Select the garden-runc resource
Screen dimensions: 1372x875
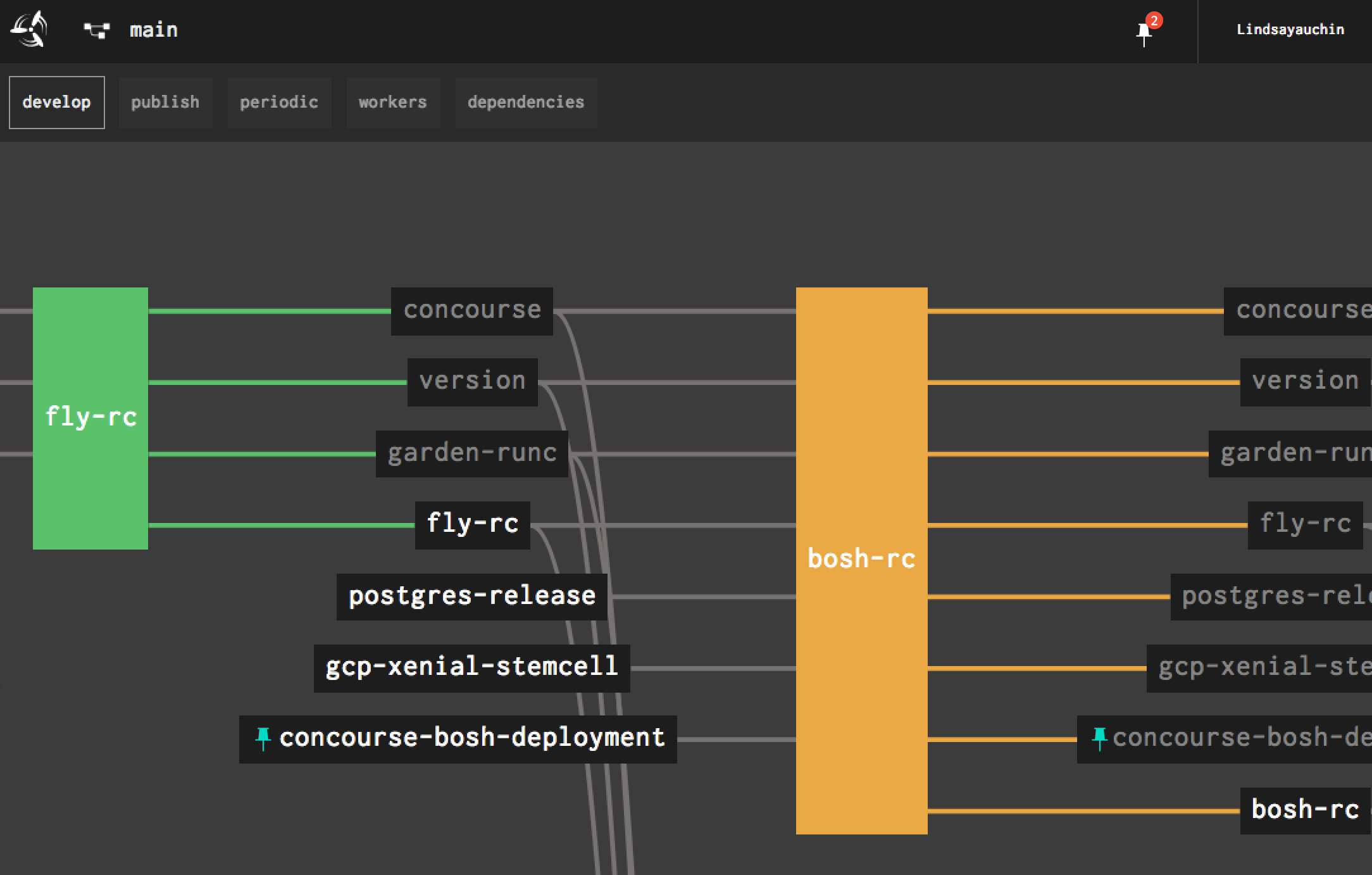(472, 453)
